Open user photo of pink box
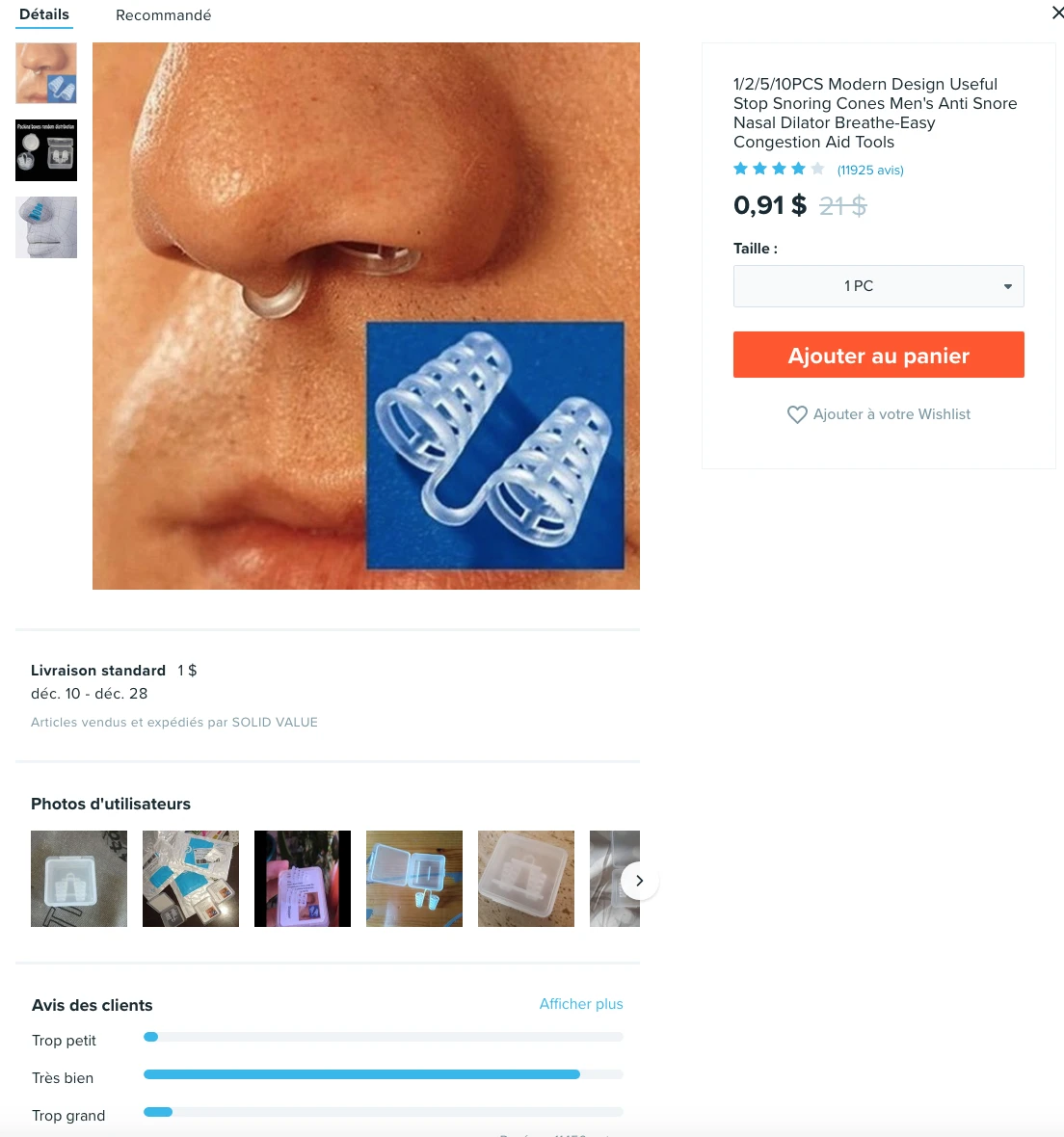1064x1137 pixels. tap(303, 879)
